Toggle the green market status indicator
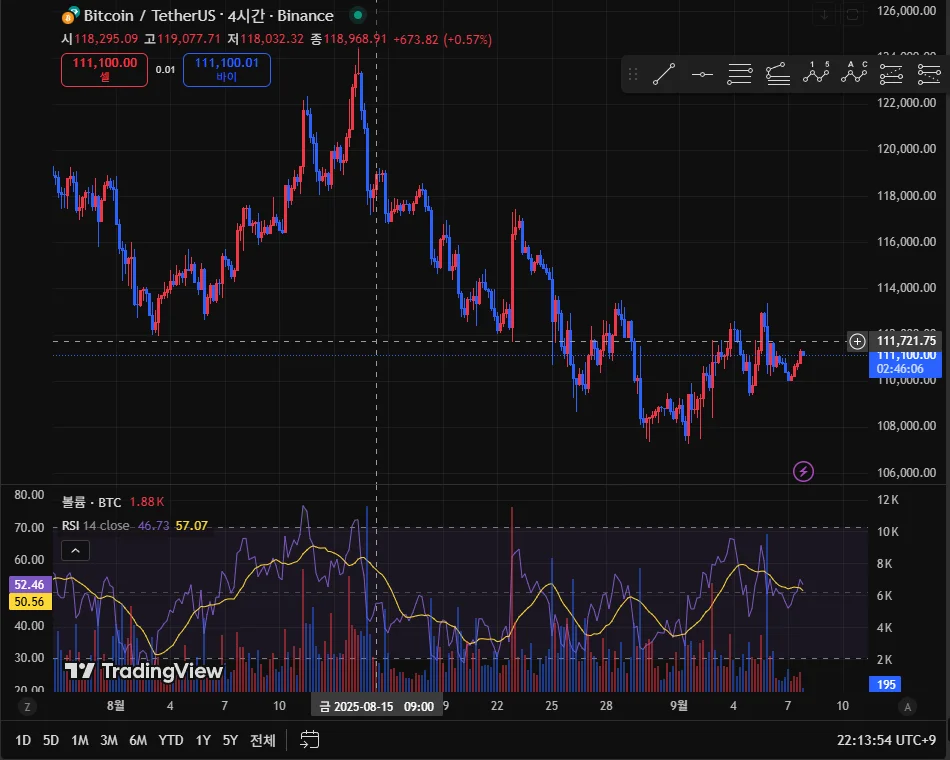The height and width of the screenshot is (760, 950). (358, 15)
